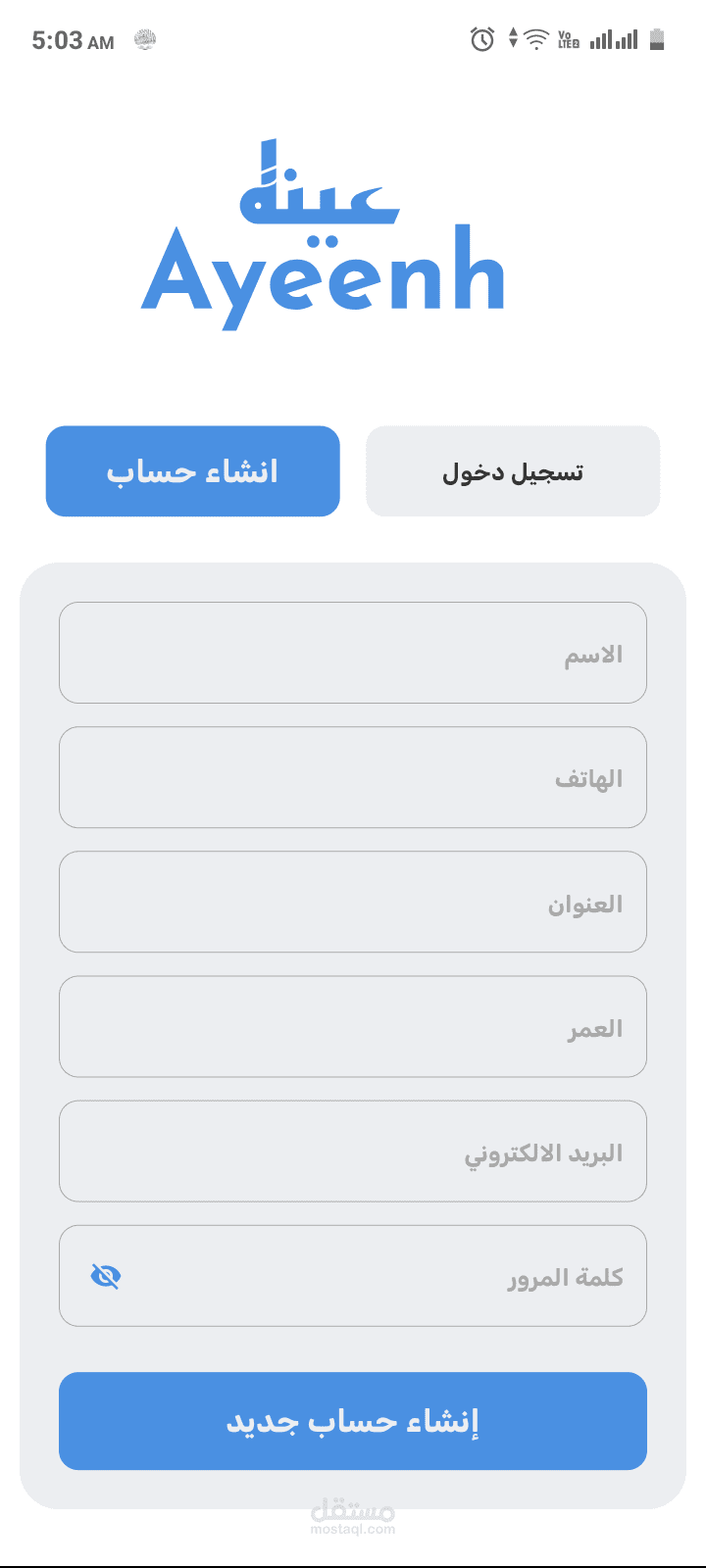Toggle password visibility with the eye icon
This screenshot has width=706, height=1568.
105,1276
